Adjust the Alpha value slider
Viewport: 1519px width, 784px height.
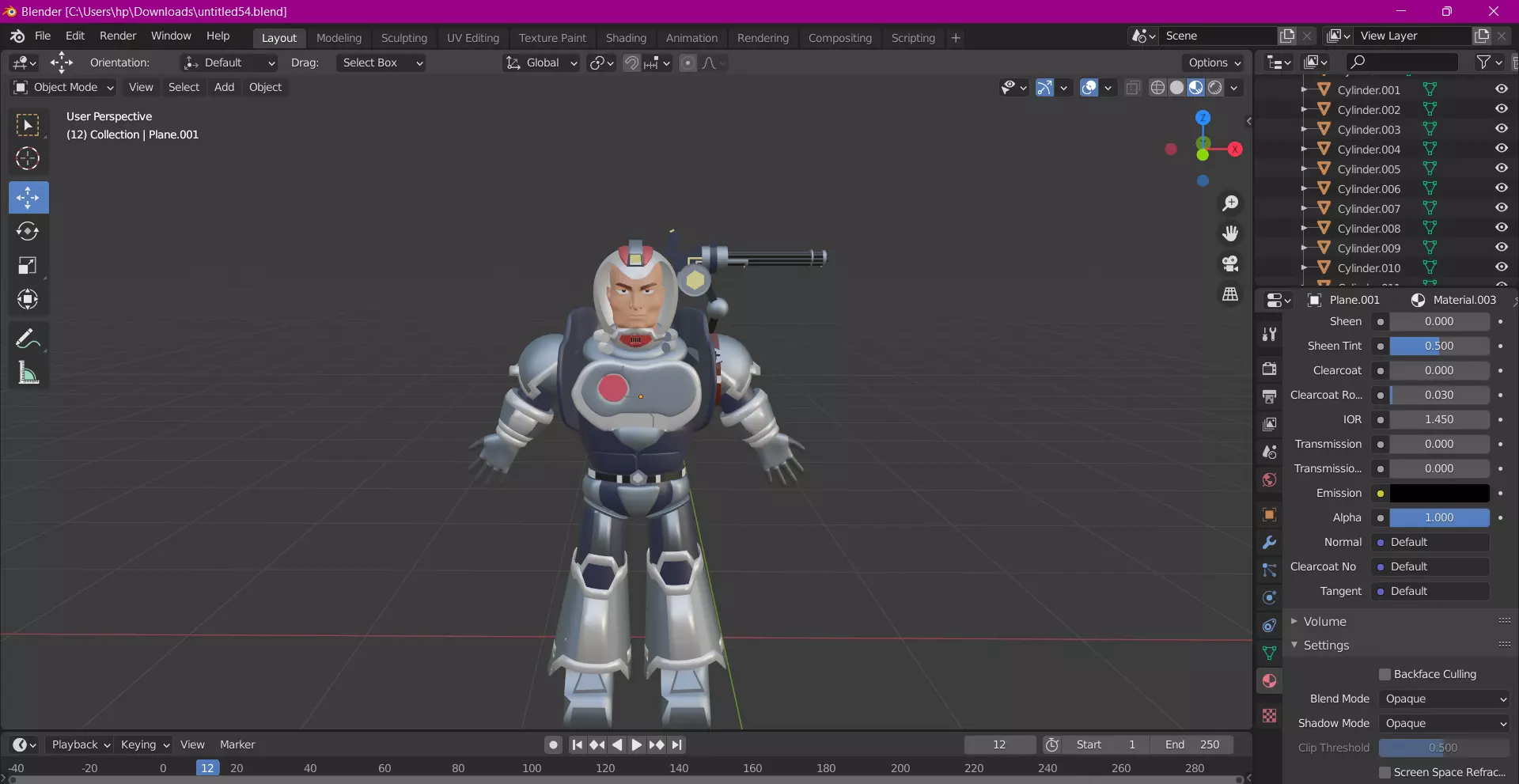(x=1439, y=517)
